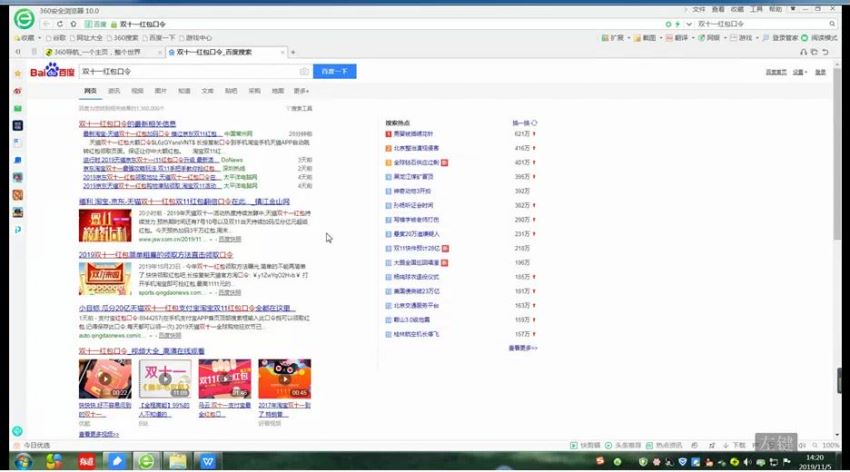Expand the dropdown arrow next to 截图
The width and height of the screenshot is (850, 472).
click(661, 38)
